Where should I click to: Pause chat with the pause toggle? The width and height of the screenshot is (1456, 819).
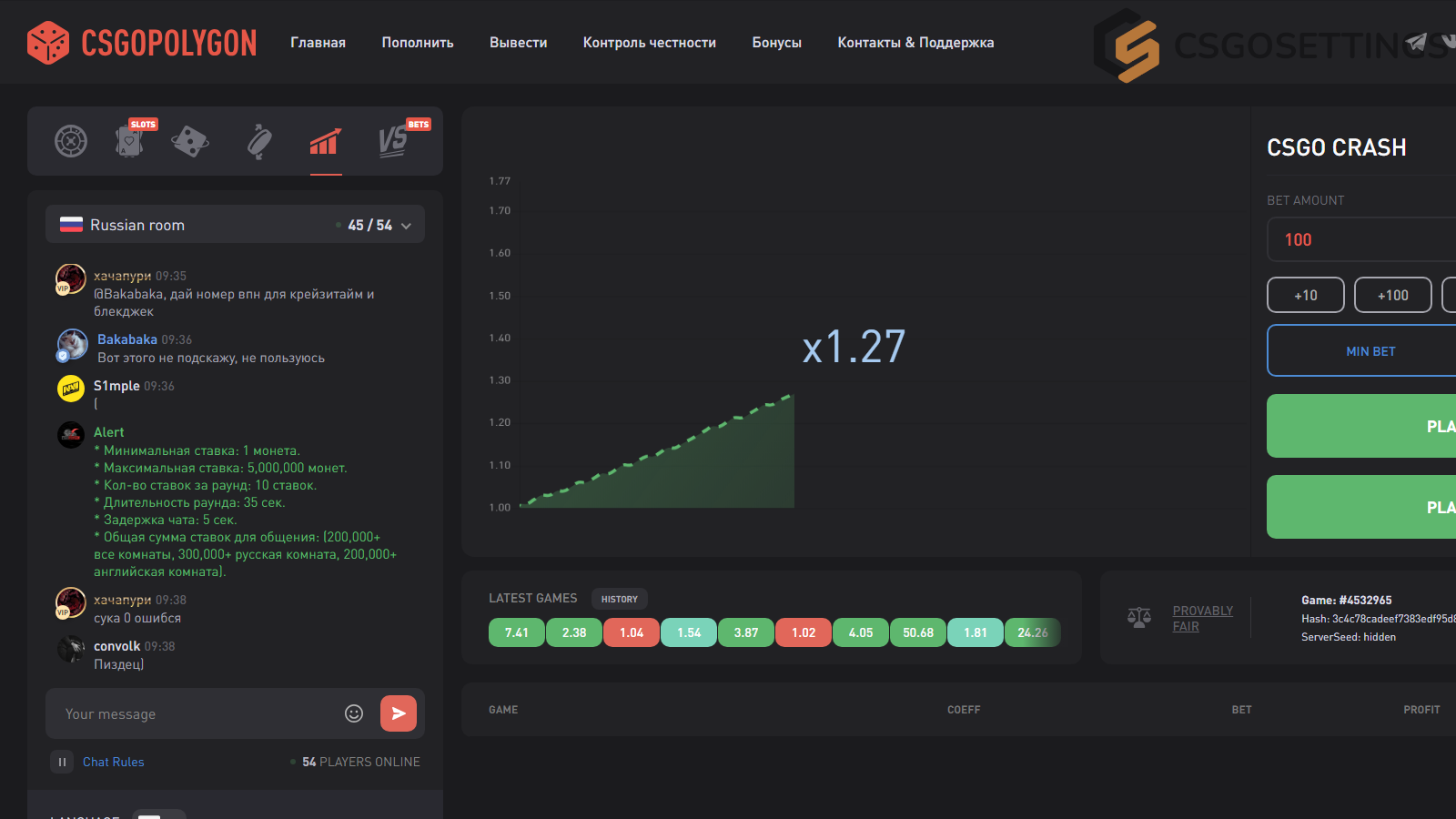[x=62, y=762]
